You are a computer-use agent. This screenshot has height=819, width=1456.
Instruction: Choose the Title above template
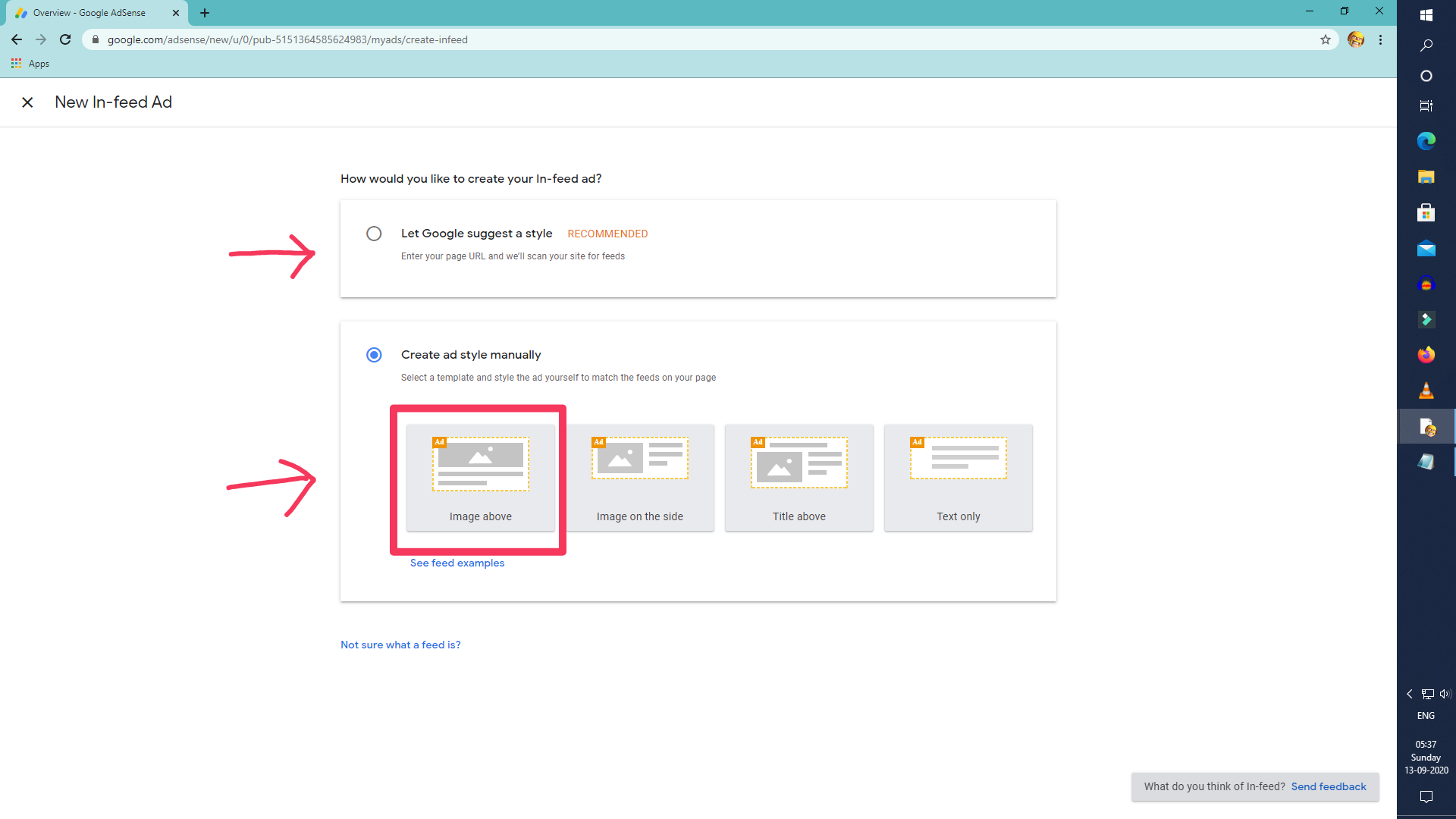coord(799,478)
